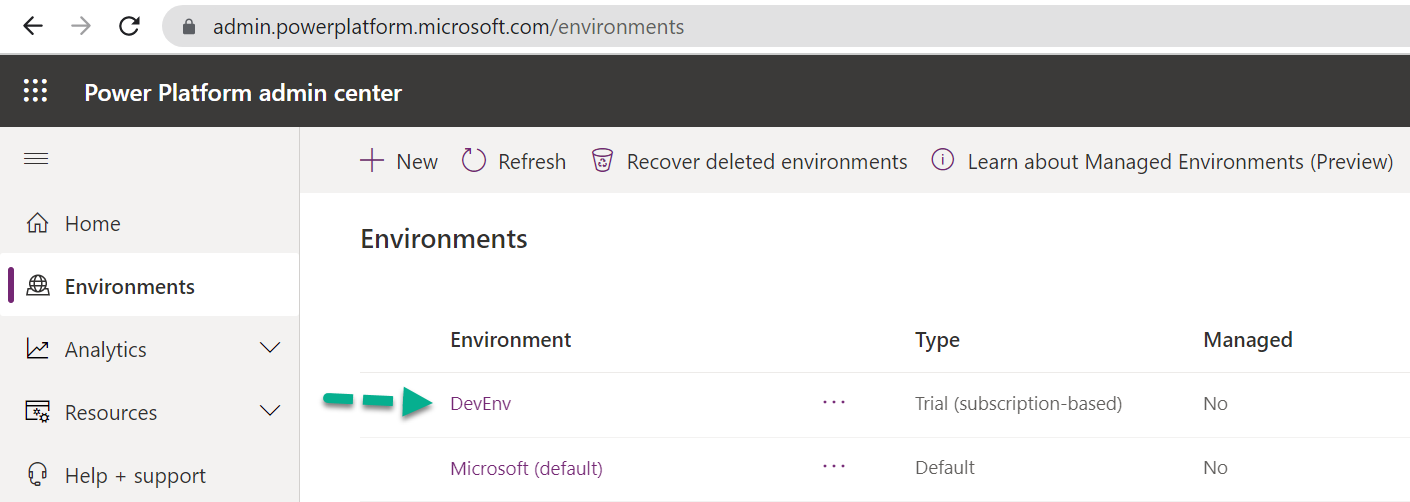
Task: Go back using browser back arrow
Action: pos(33,26)
